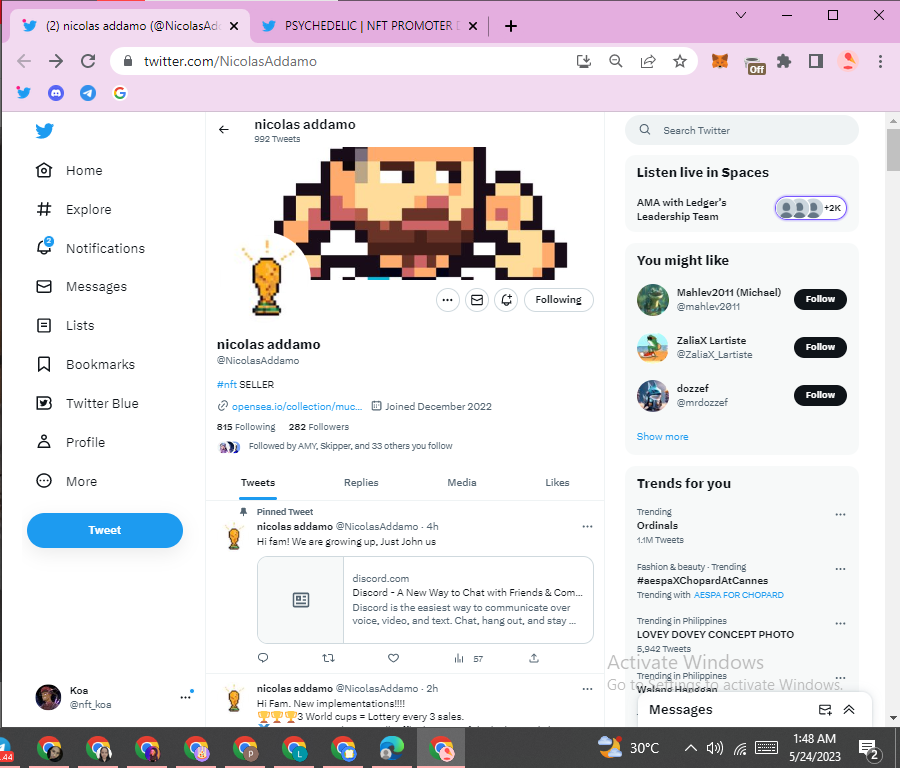View analytics of pinned tweet with 57 views

[x=468, y=658]
